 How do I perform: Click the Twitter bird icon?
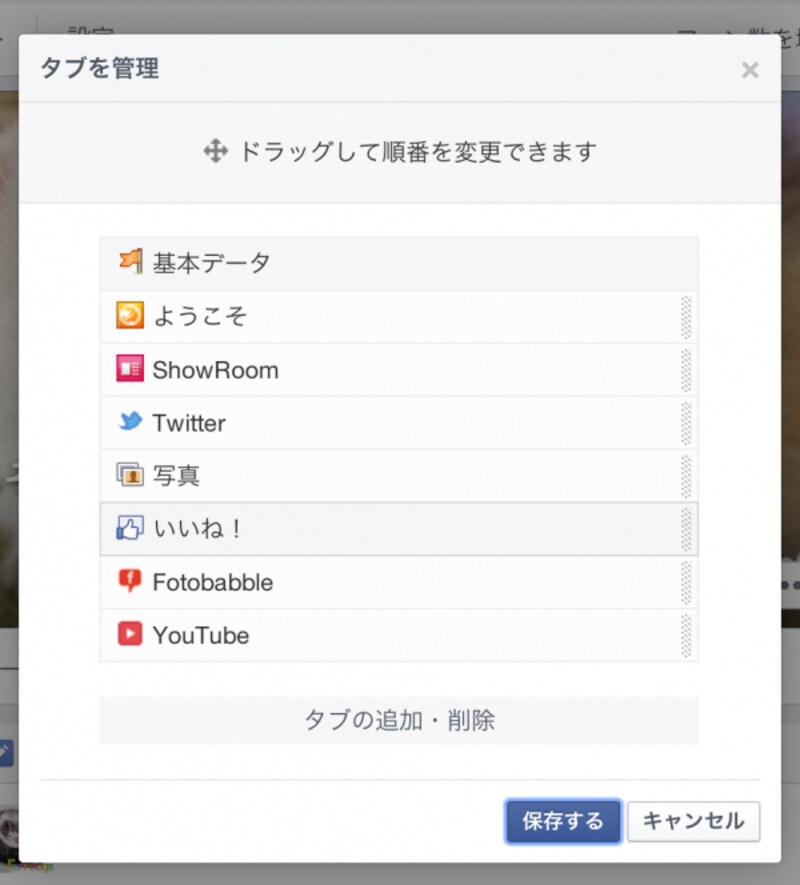[131, 422]
